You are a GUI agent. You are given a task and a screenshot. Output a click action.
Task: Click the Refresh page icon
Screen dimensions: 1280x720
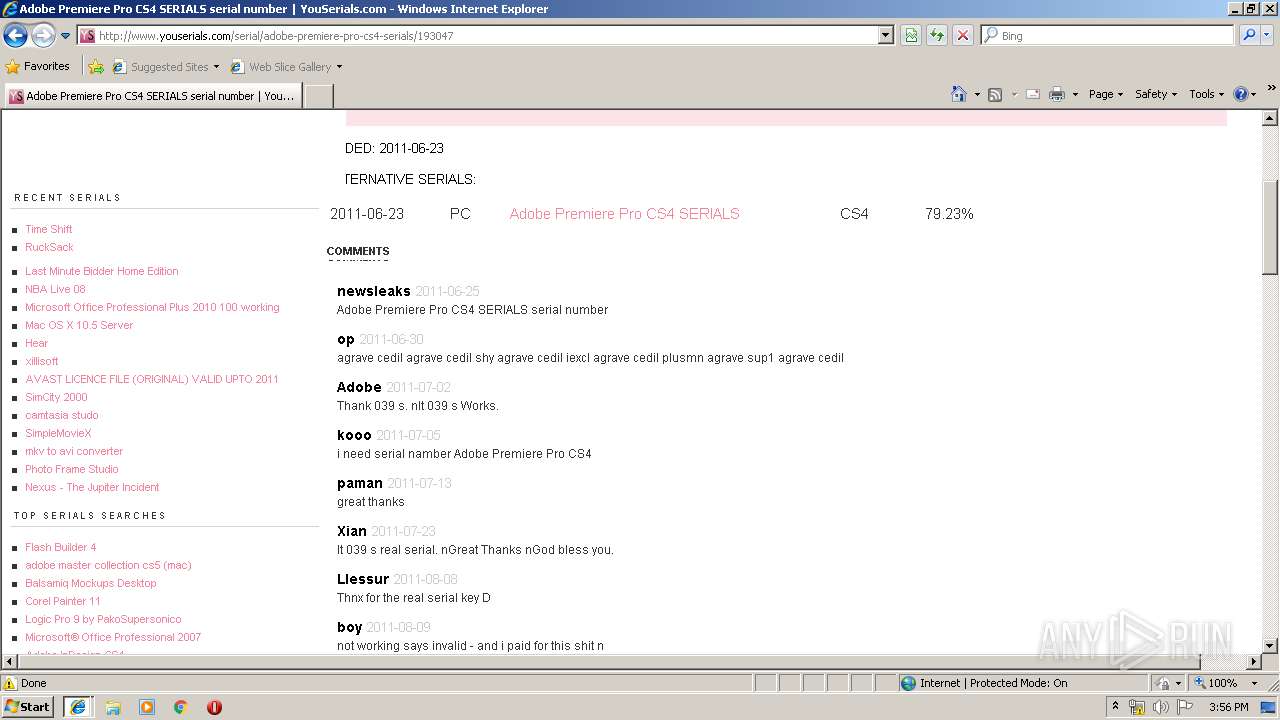click(x=937, y=35)
